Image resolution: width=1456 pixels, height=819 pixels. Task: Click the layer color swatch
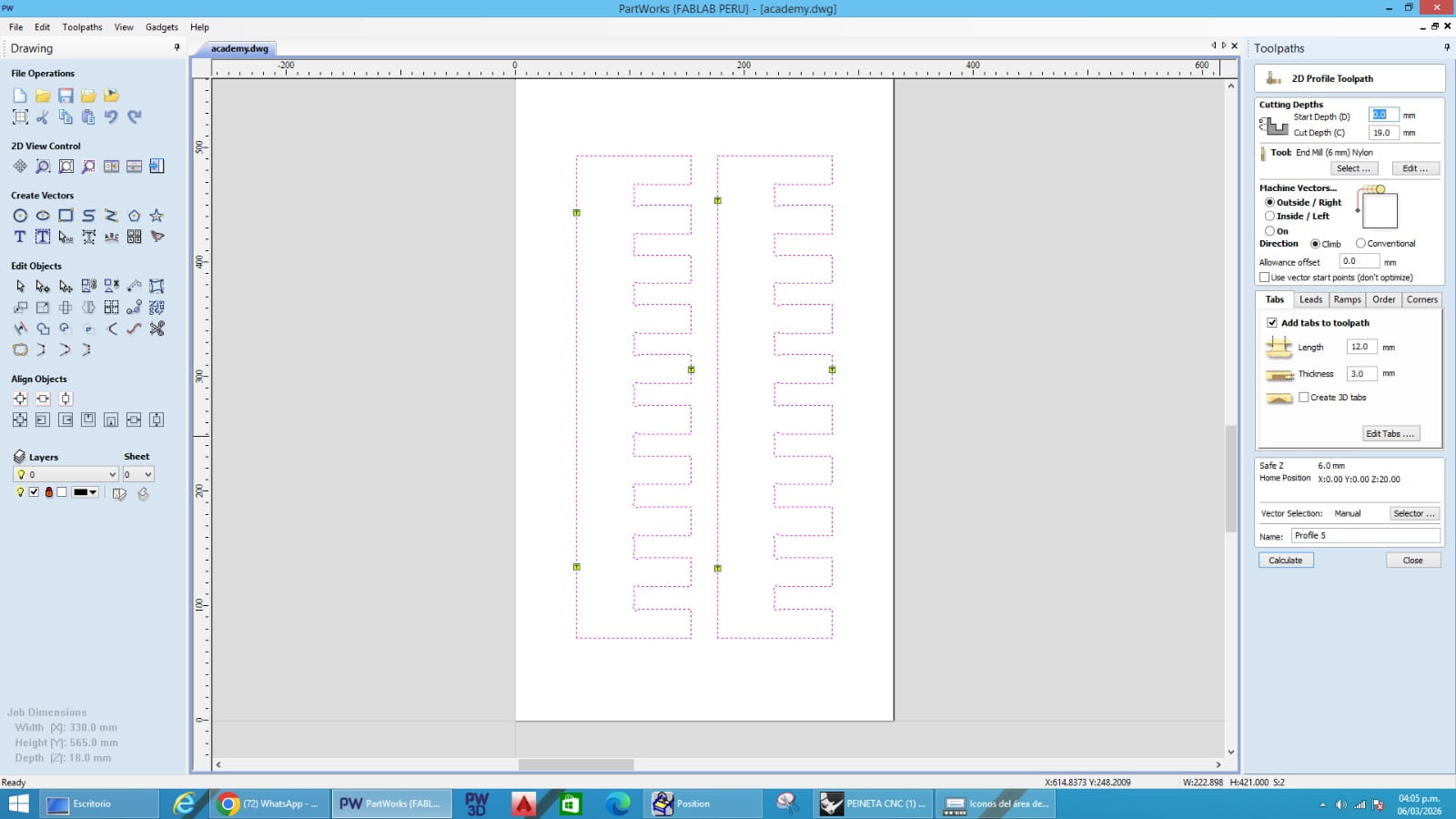click(x=61, y=492)
